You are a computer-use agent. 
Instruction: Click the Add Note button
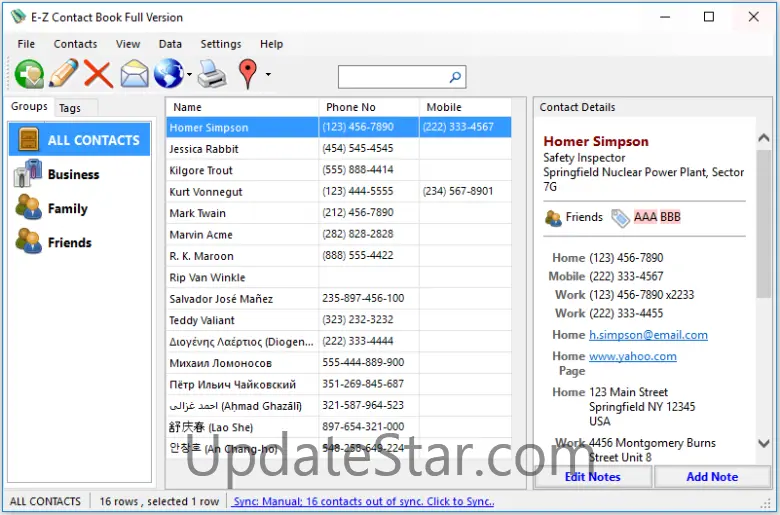(711, 477)
